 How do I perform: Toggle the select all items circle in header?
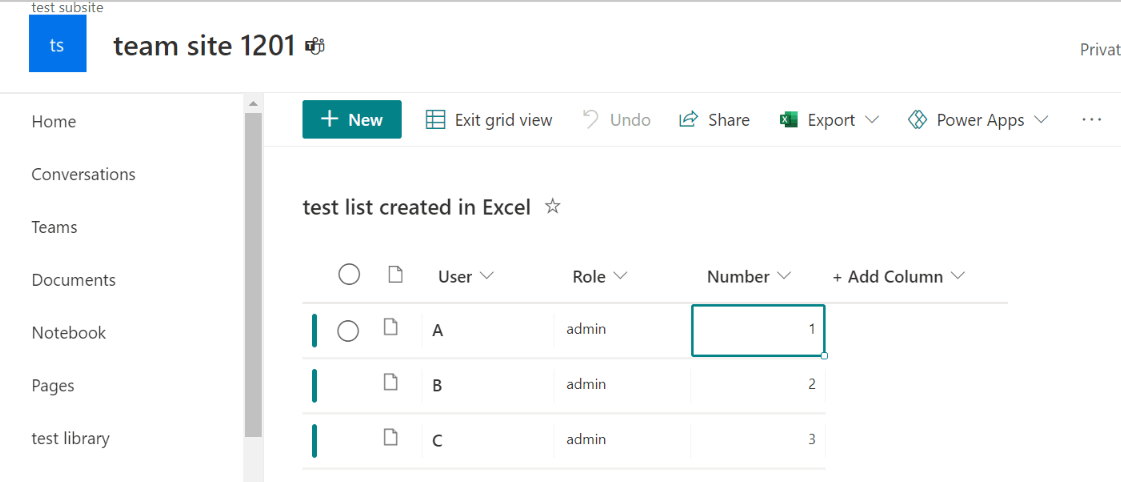349,275
